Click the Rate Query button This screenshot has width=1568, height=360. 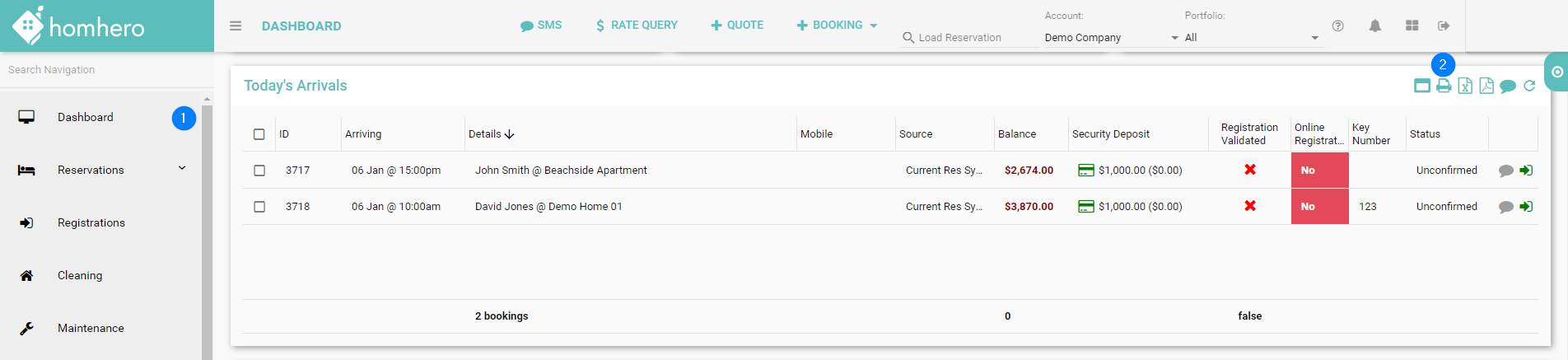click(x=637, y=26)
